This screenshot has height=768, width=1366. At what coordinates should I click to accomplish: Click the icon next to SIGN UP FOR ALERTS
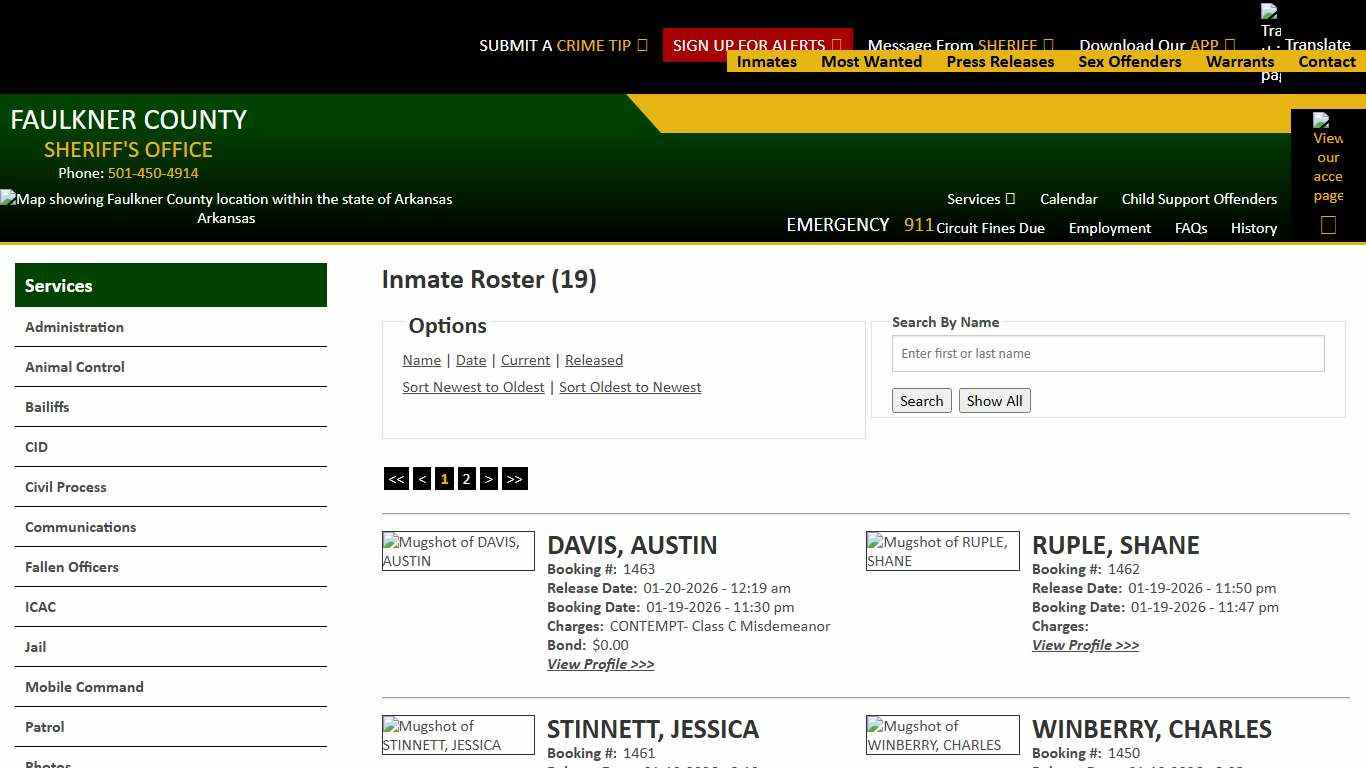coord(838,45)
